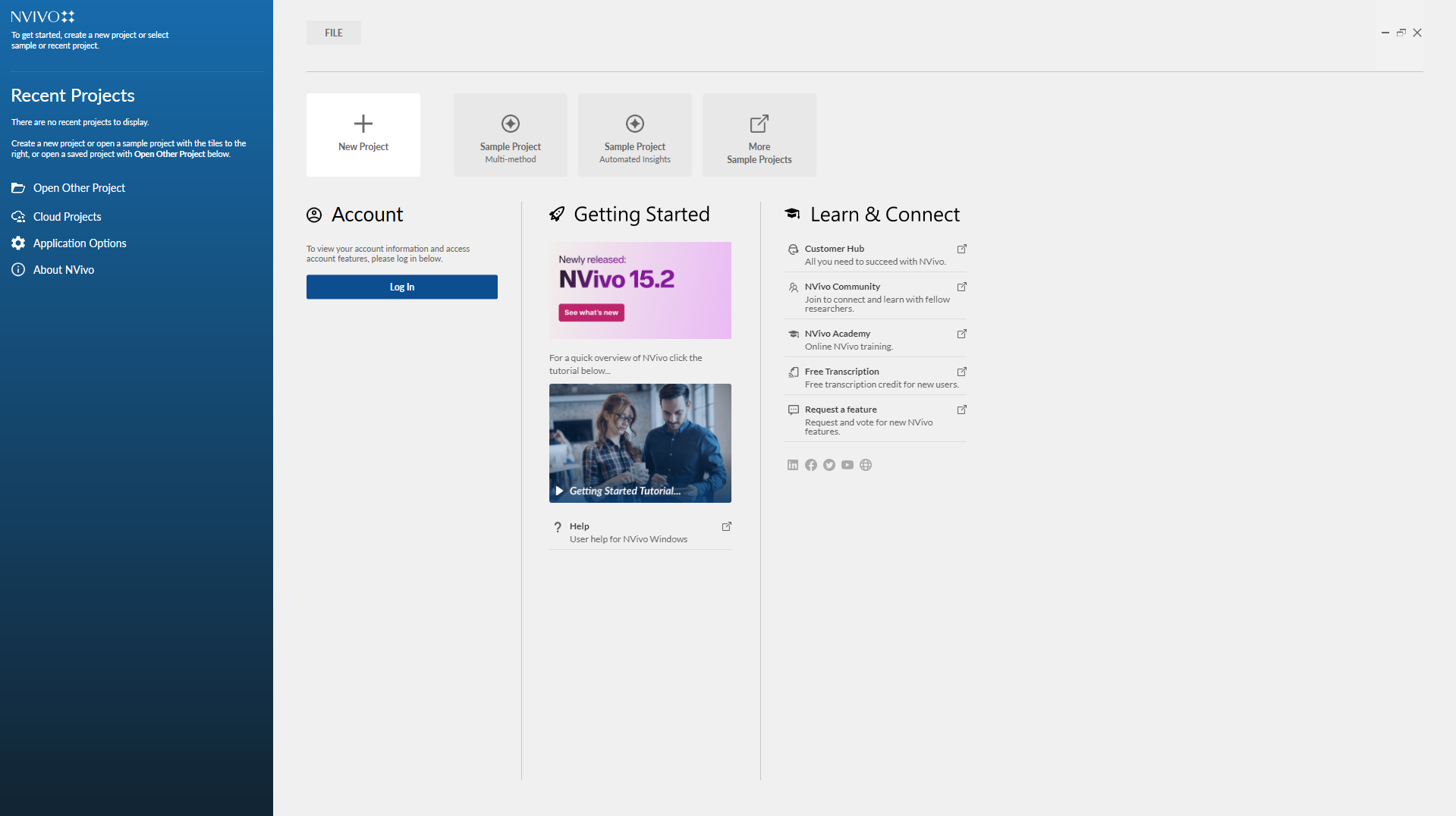Open NVivo YouTube channel icon

(x=847, y=465)
